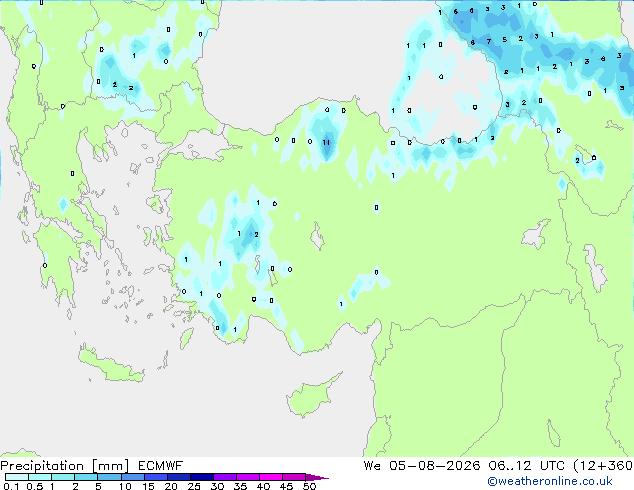
Task: Select the 40–45 mm magenta legend swatch
Action: 271,477
